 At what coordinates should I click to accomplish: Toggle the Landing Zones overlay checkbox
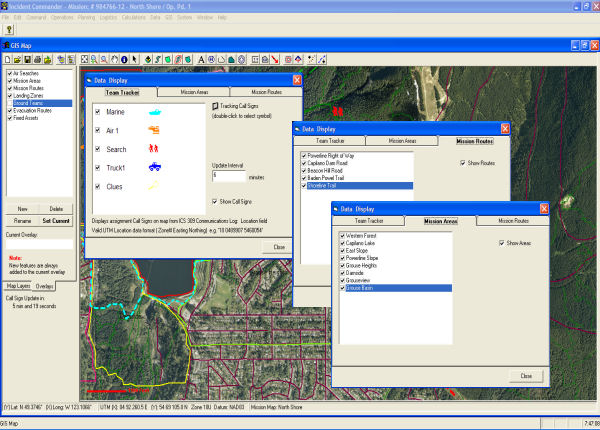click(10, 96)
